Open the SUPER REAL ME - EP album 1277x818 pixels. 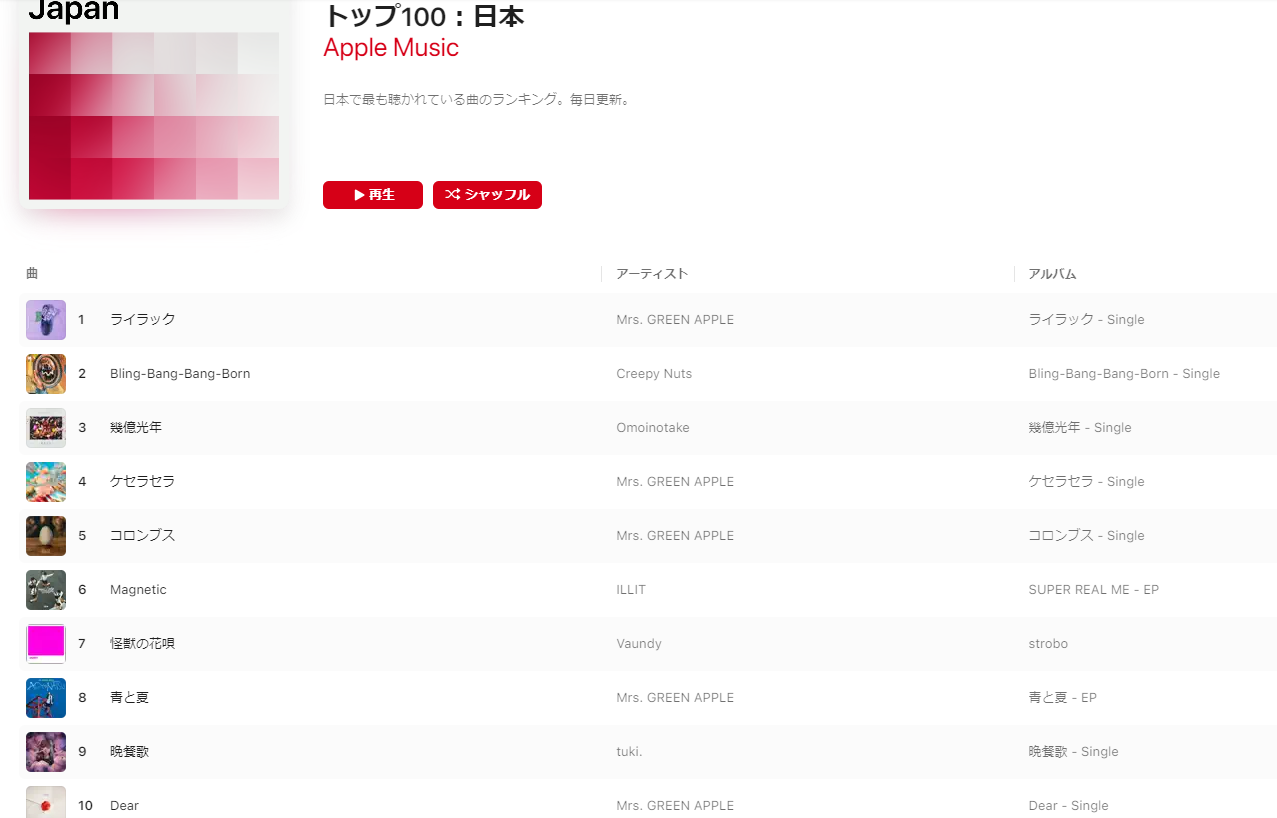(x=1093, y=590)
